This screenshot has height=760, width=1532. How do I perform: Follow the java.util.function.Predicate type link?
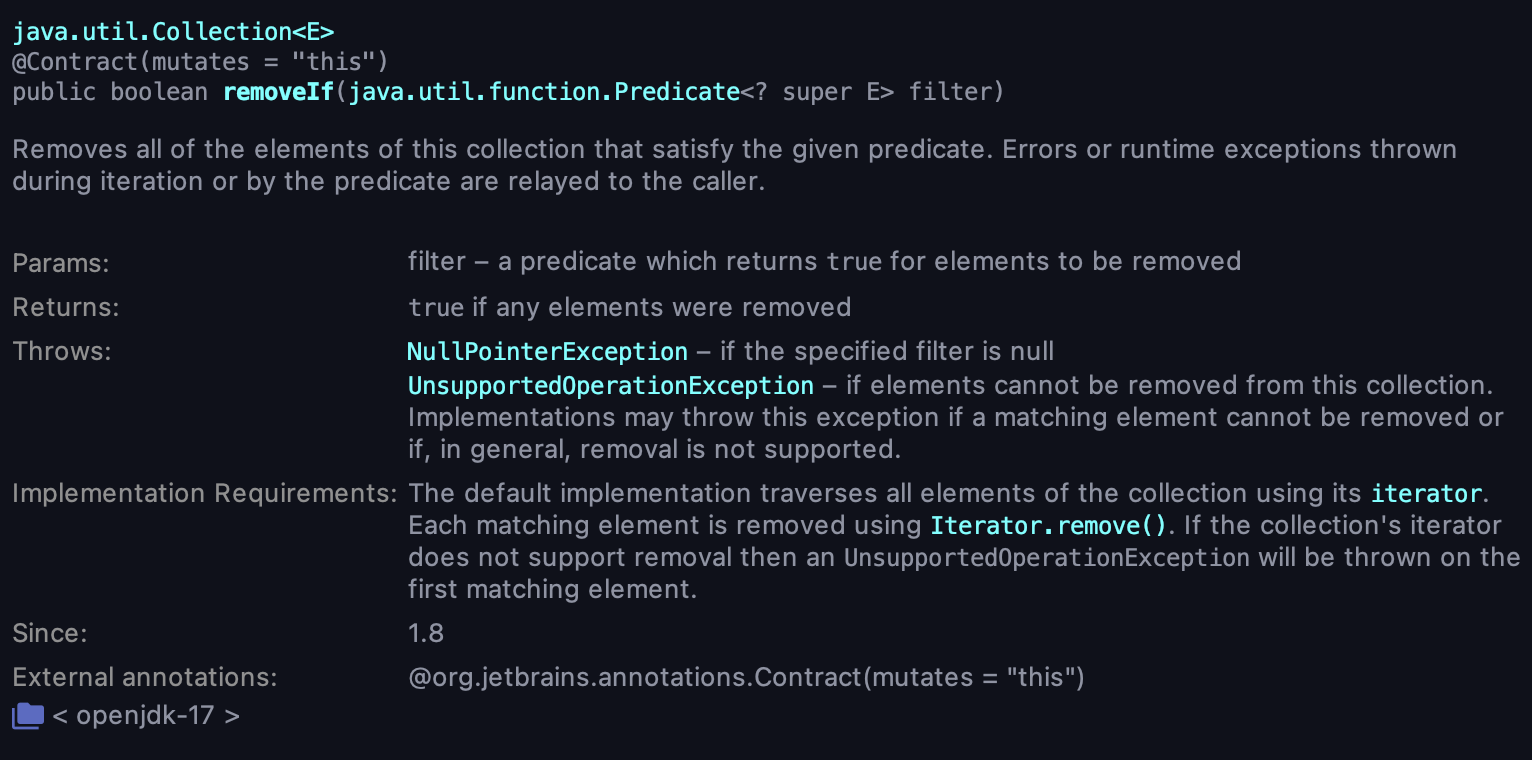(x=544, y=93)
